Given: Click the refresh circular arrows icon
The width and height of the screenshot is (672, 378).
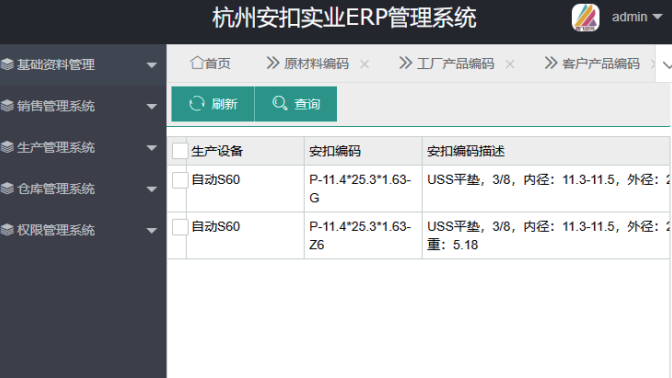Looking at the screenshot, I should tap(197, 104).
